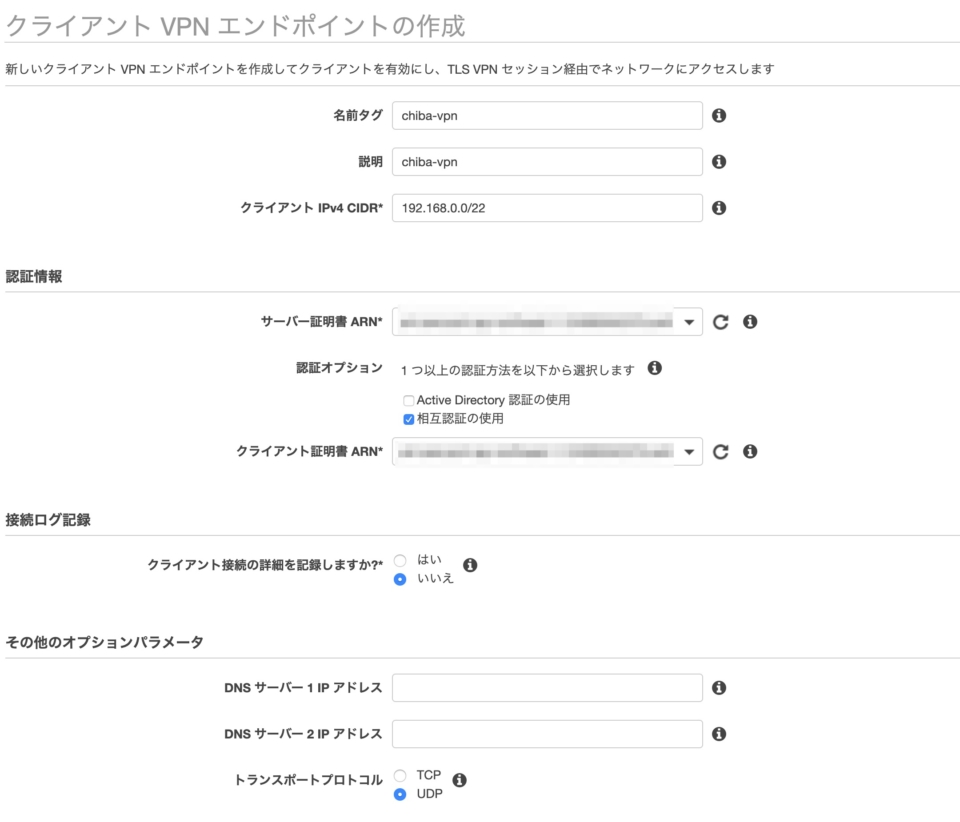Uncheck 相互認証の使用 checkbox
This screenshot has height=822, width=960.
point(408,419)
